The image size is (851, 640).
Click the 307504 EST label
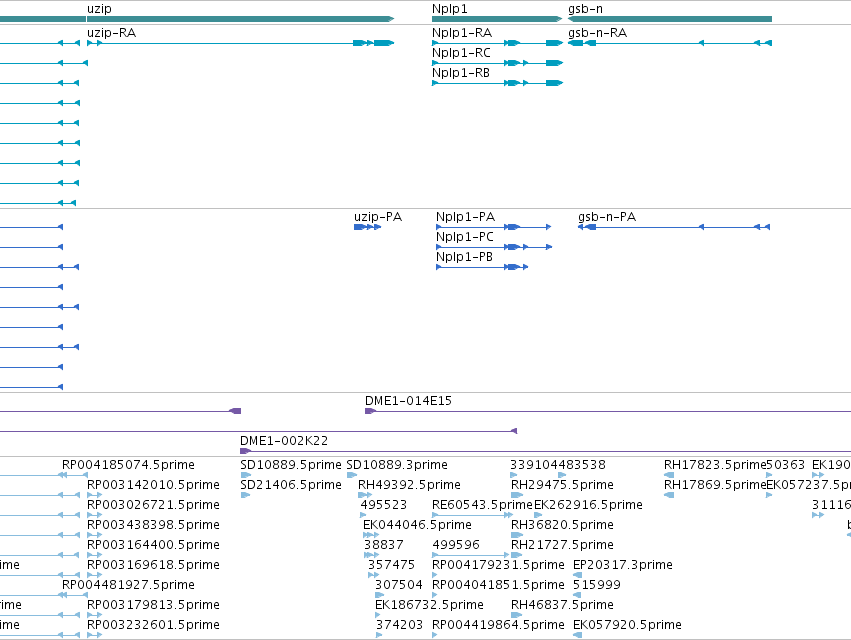point(399,585)
